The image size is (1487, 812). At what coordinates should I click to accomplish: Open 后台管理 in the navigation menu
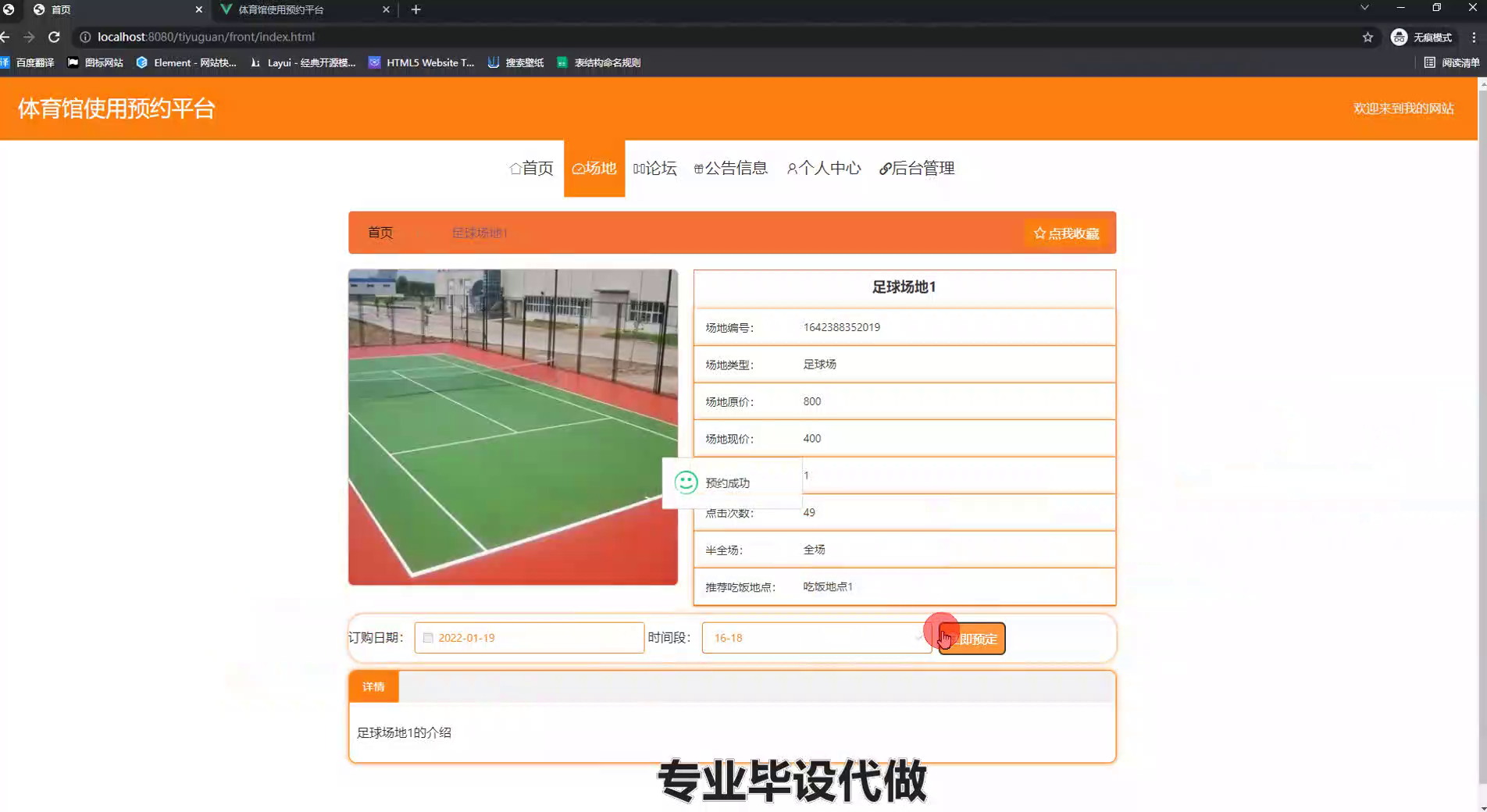click(917, 168)
